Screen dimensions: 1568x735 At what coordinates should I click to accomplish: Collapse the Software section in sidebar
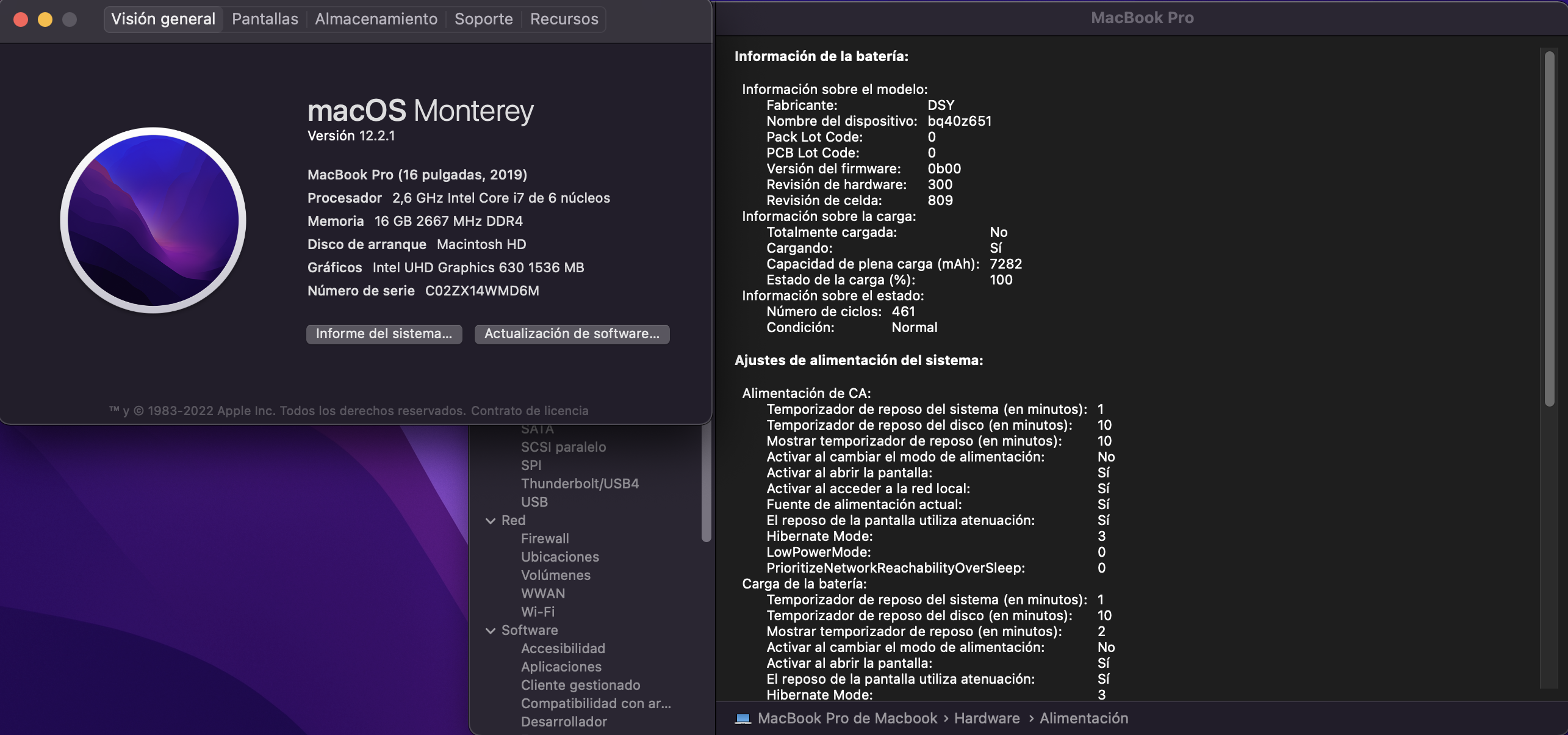tap(490, 631)
